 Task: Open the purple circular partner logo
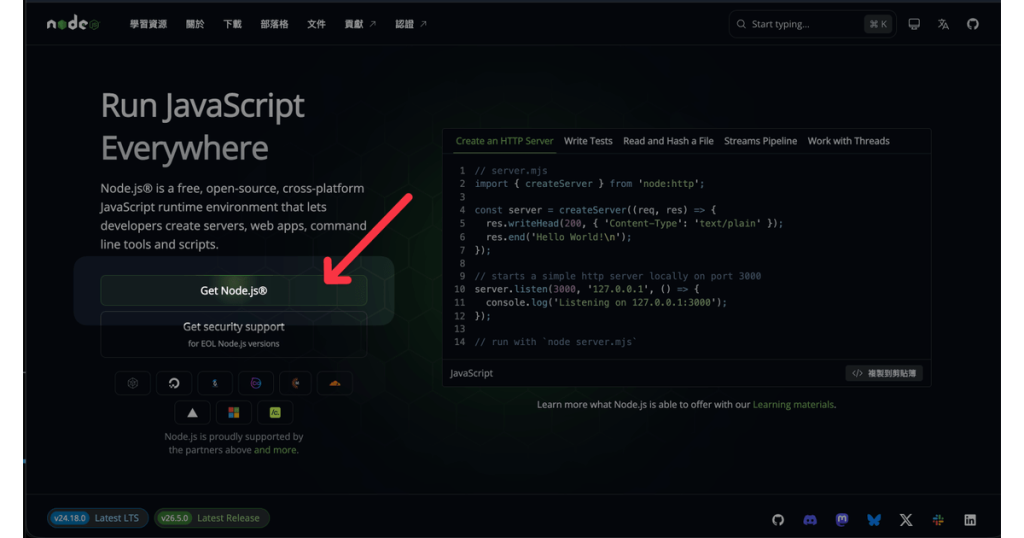click(255, 383)
